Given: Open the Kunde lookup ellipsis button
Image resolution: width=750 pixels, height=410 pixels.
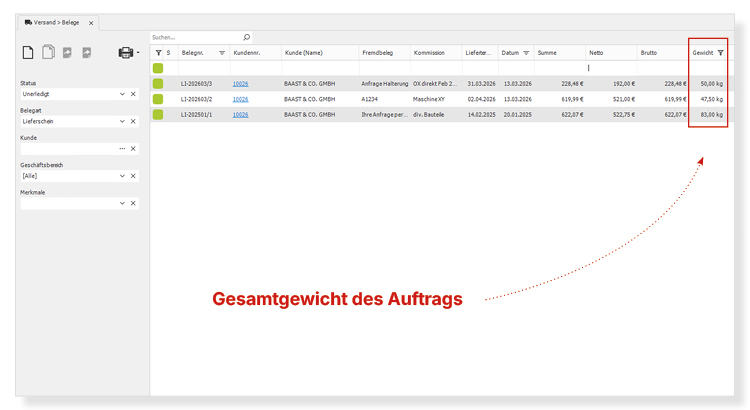Looking at the screenshot, I should (122, 148).
